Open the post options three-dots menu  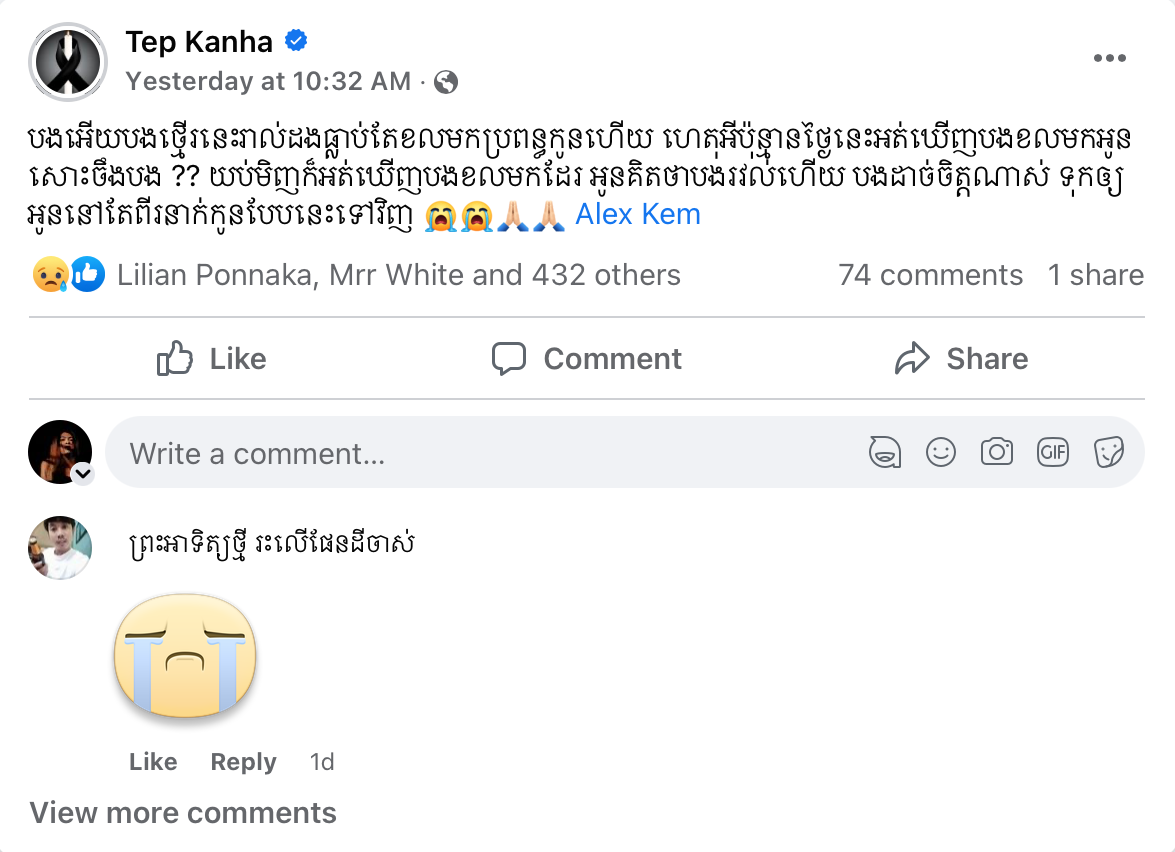1109,59
